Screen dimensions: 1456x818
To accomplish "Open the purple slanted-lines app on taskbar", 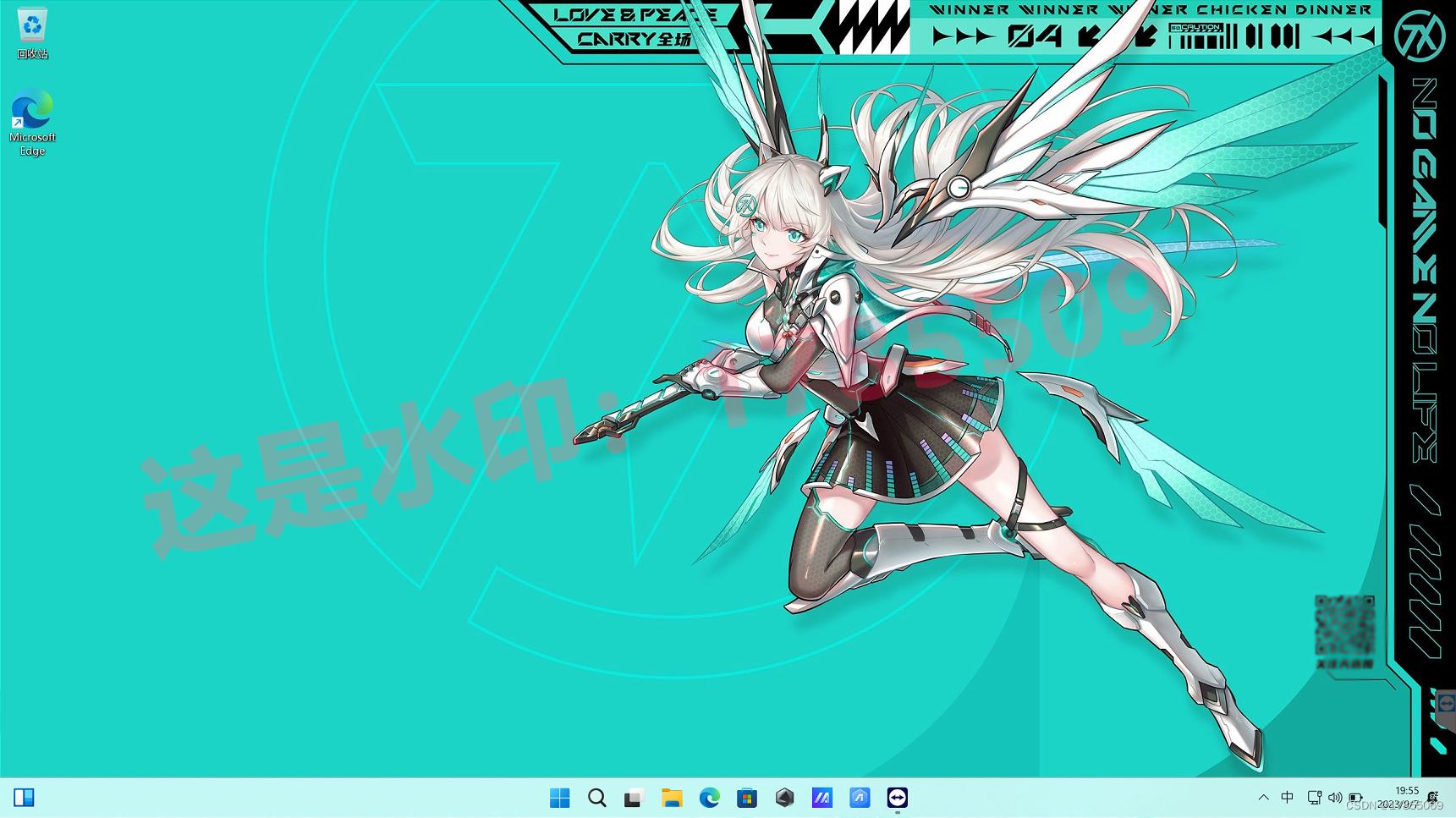I will [822, 798].
